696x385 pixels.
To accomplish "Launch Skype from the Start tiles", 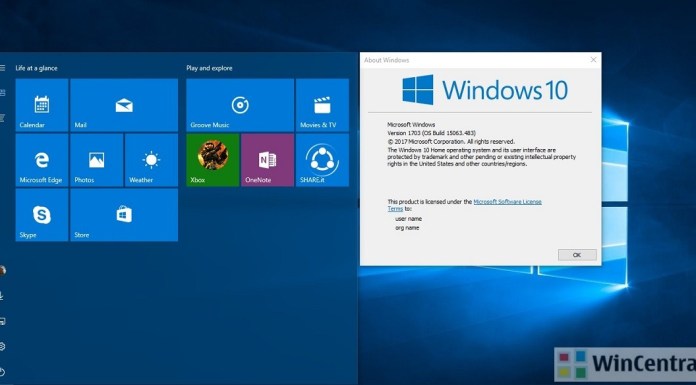I will point(42,215).
